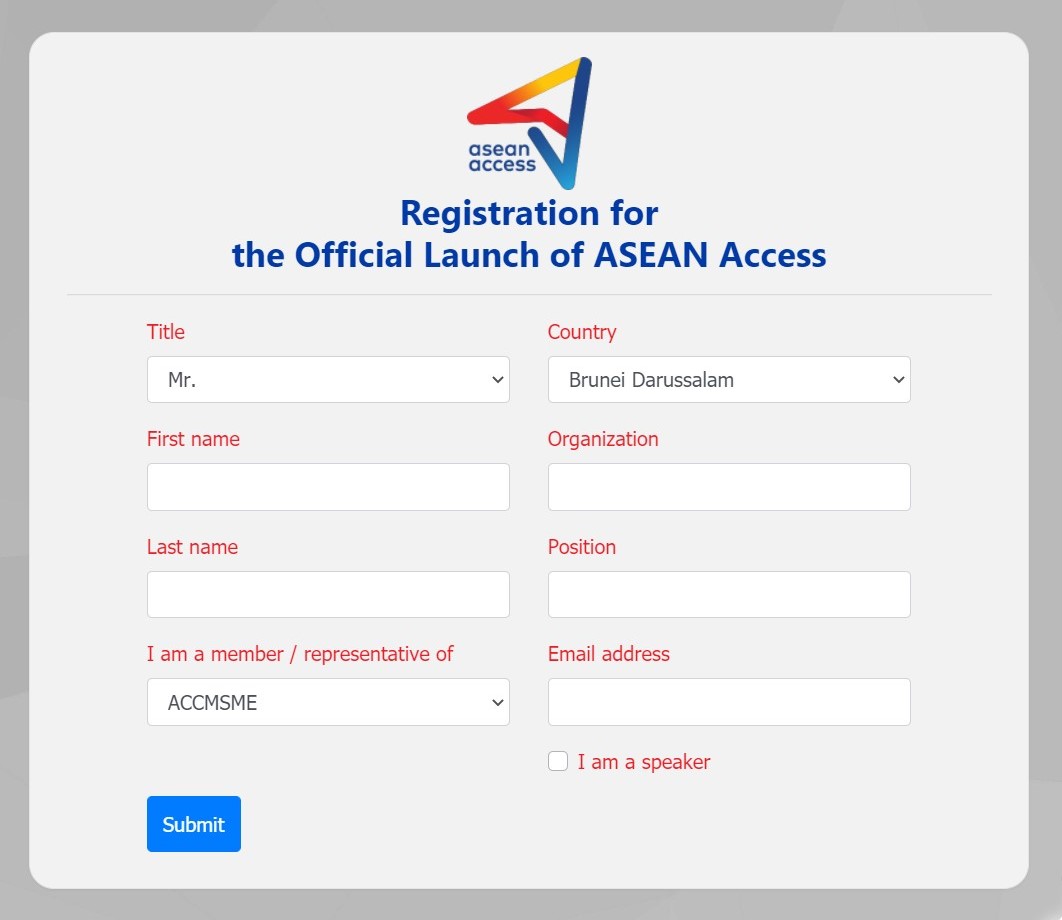Click the Registration heading text
The height and width of the screenshot is (920, 1062).
point(529,234)
